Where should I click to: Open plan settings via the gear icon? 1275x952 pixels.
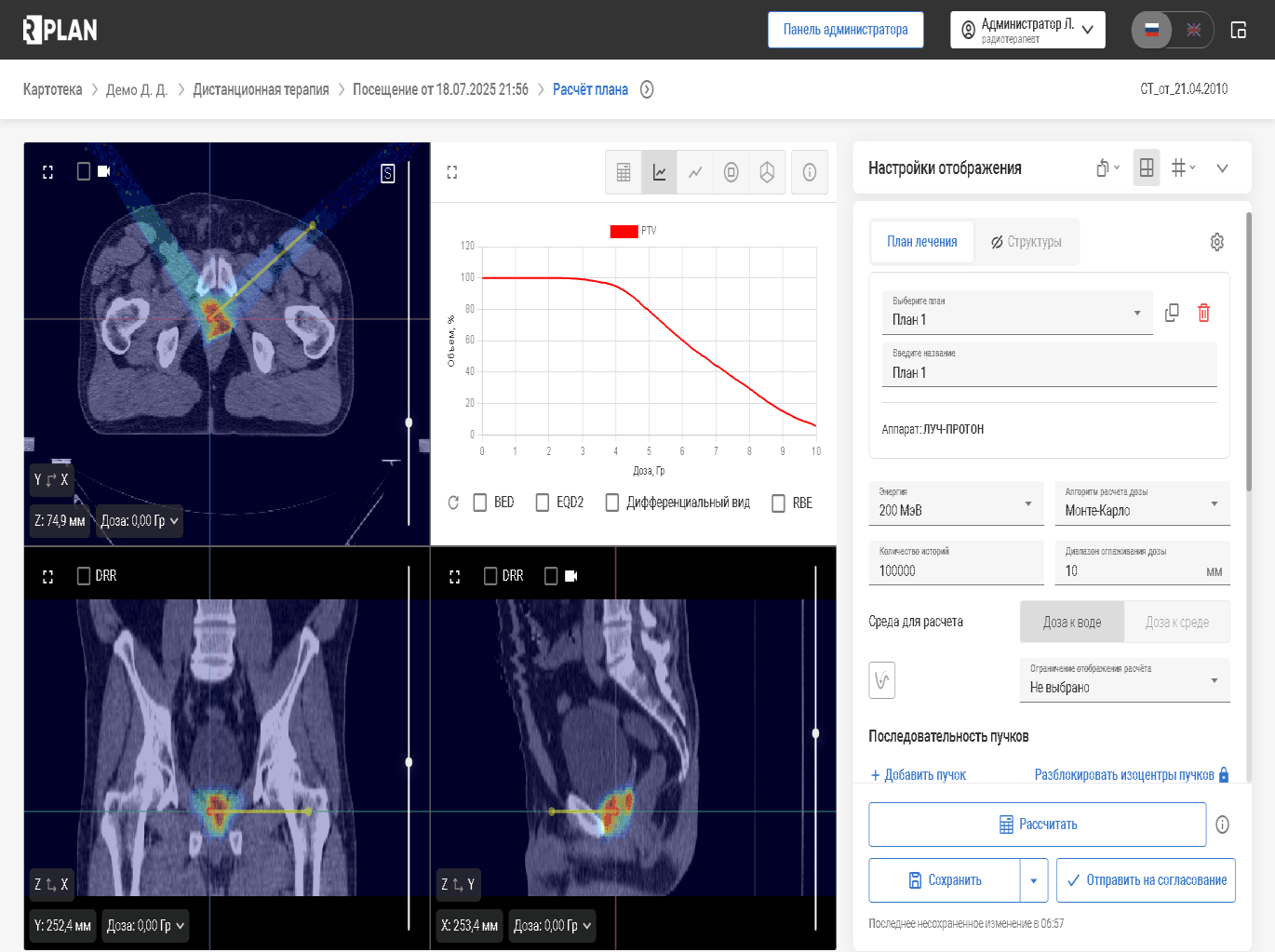[1216, 242]
